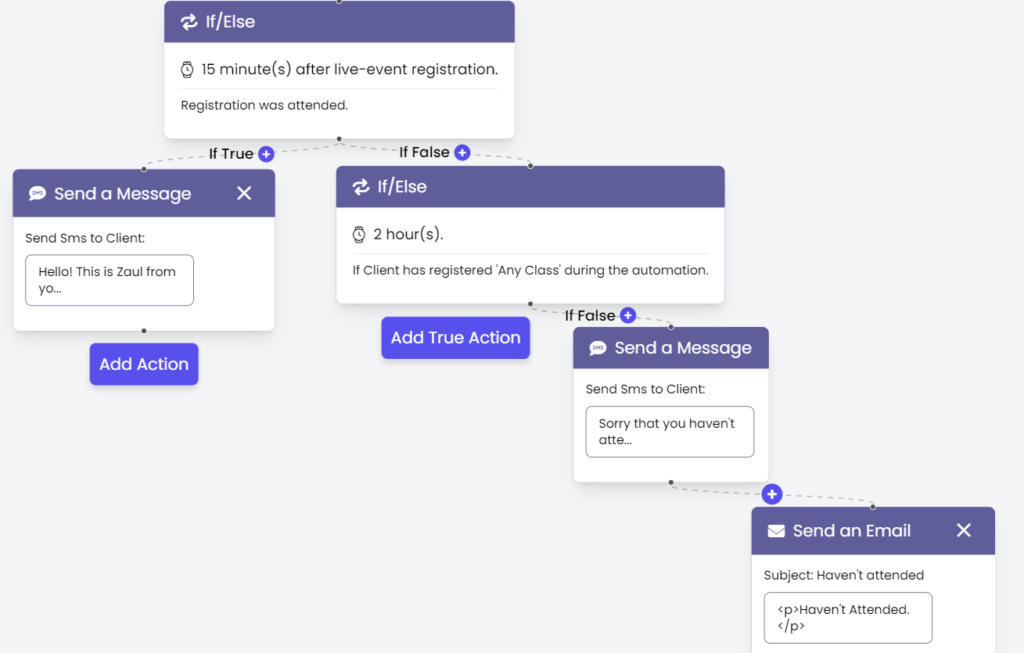Open the 2 hour(s) If/Else condition card
This screenshot has width=1024, height=653.
[x=530, y=253]
